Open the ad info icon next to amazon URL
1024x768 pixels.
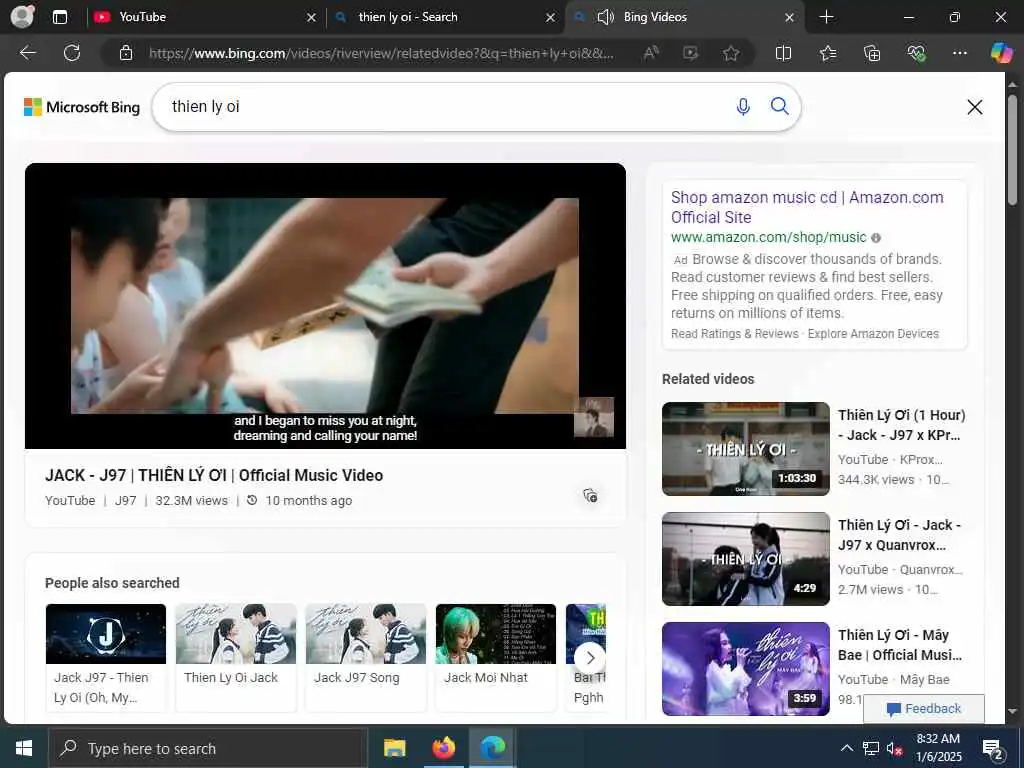[876, 238]
